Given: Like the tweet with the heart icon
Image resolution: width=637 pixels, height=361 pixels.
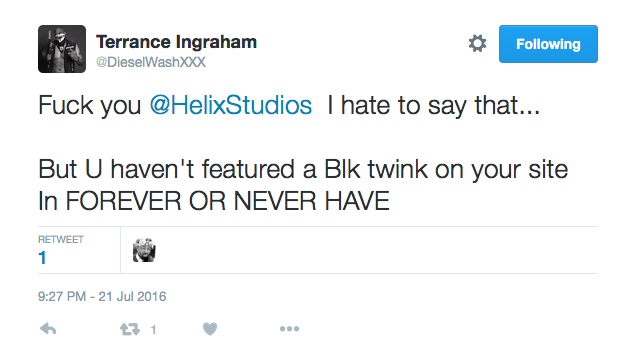Looking at the screenshot, I should pyautogui.click(x=210, y=329).
